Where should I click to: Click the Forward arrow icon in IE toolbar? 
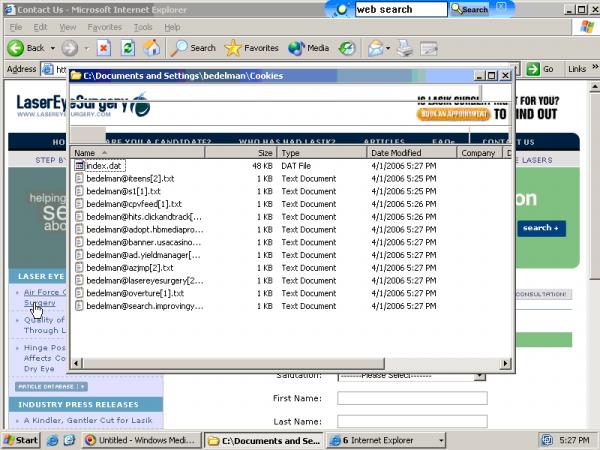[70, 48]
